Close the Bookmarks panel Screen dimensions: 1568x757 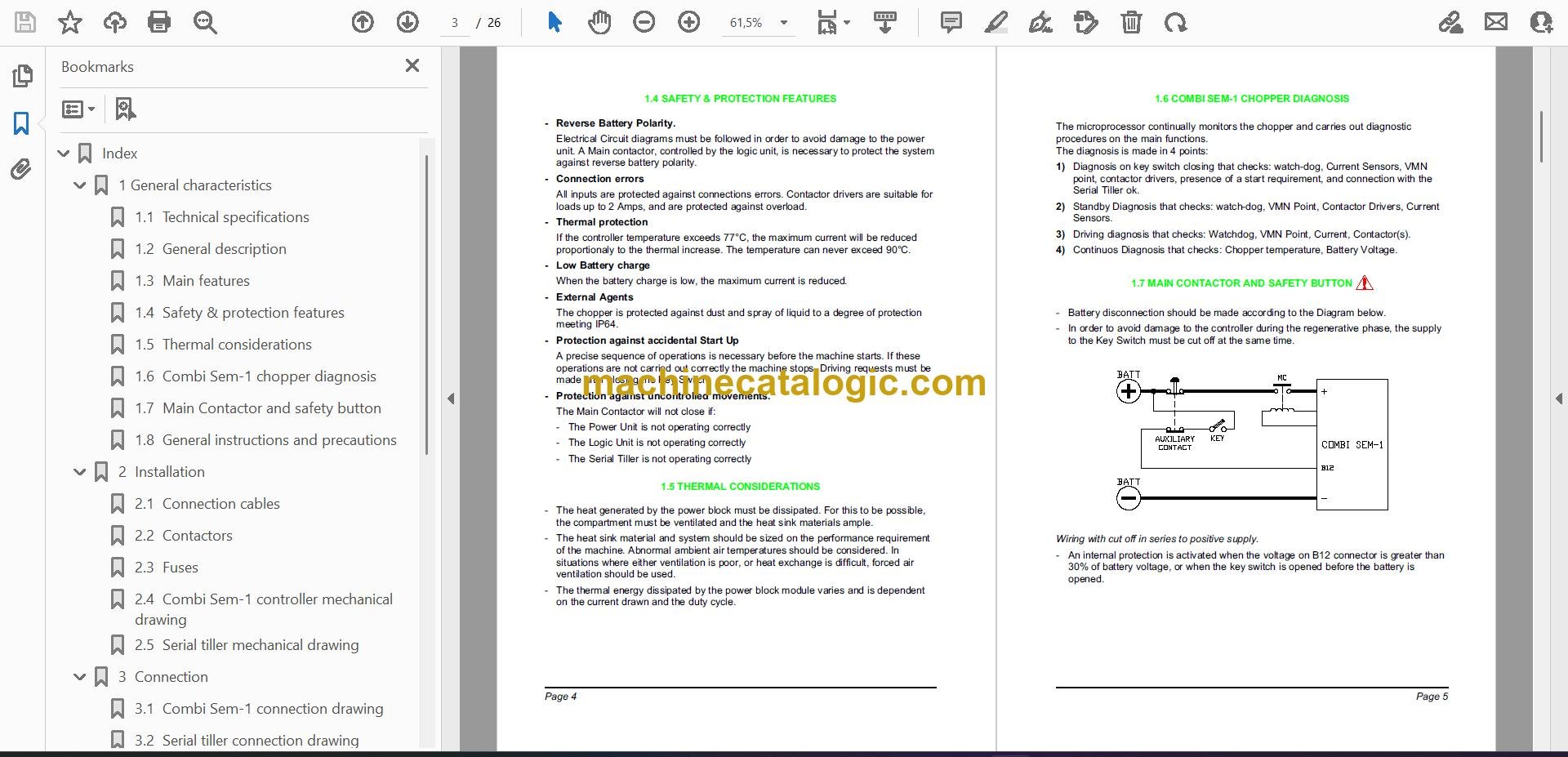(x=412, y=65)
